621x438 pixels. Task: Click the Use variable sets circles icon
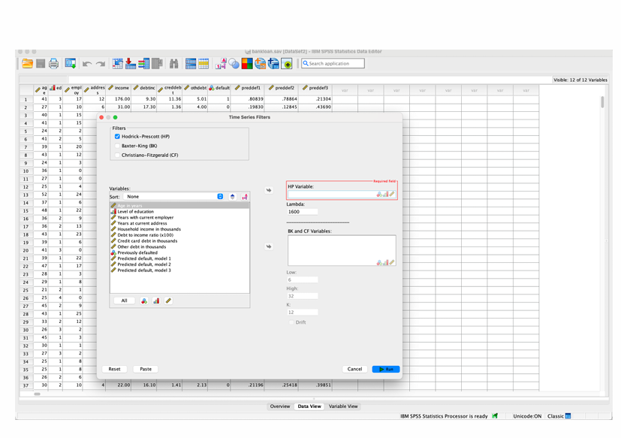(234, 63)
